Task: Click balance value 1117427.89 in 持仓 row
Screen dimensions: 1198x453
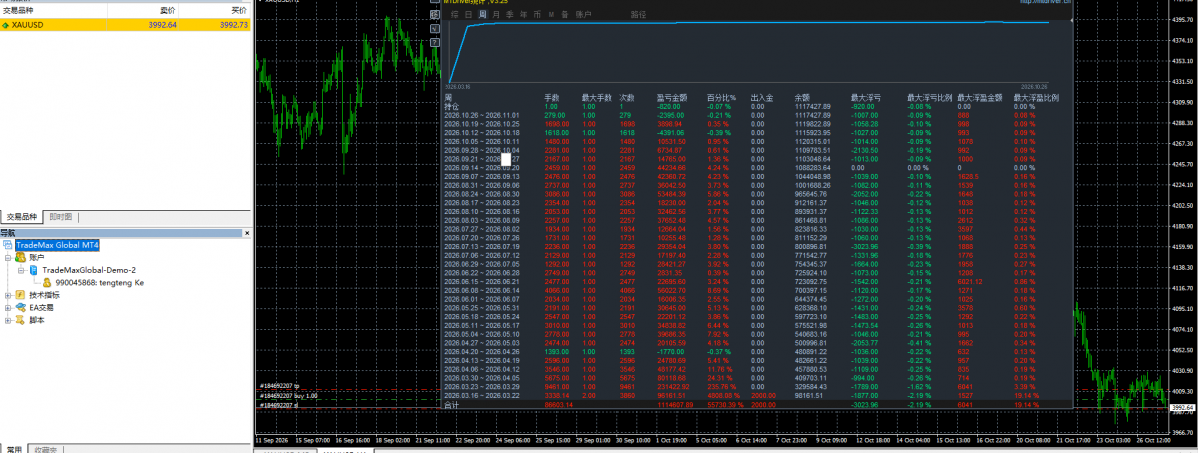Action: coord(812,106)
